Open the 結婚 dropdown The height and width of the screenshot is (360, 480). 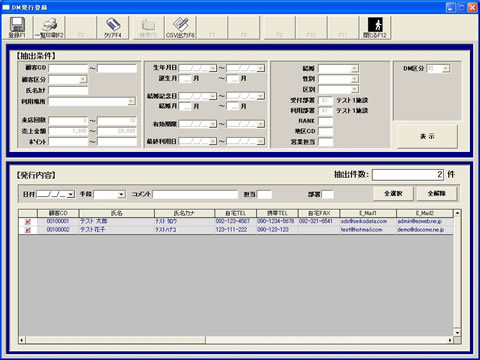click(x=355, y=69)
